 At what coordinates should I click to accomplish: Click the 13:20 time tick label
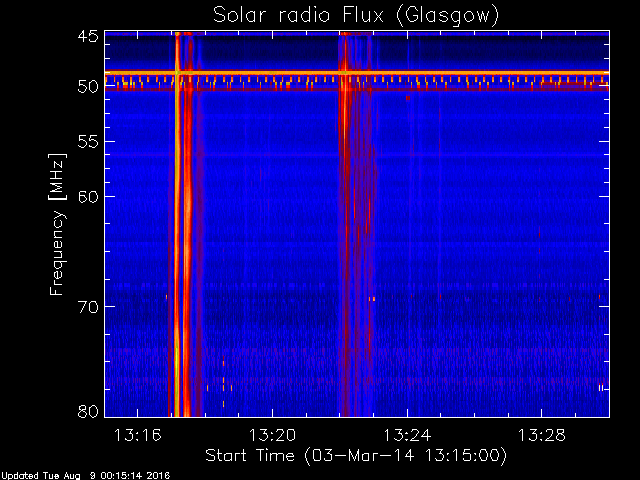pos(272,435)
